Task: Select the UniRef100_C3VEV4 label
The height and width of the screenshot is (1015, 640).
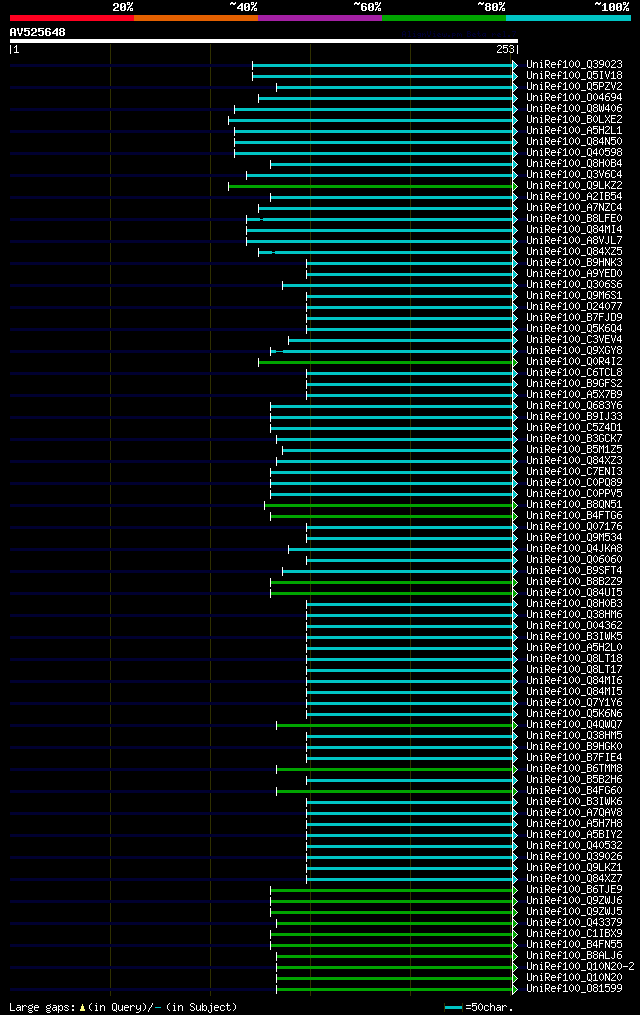Action: pos(574,340)
